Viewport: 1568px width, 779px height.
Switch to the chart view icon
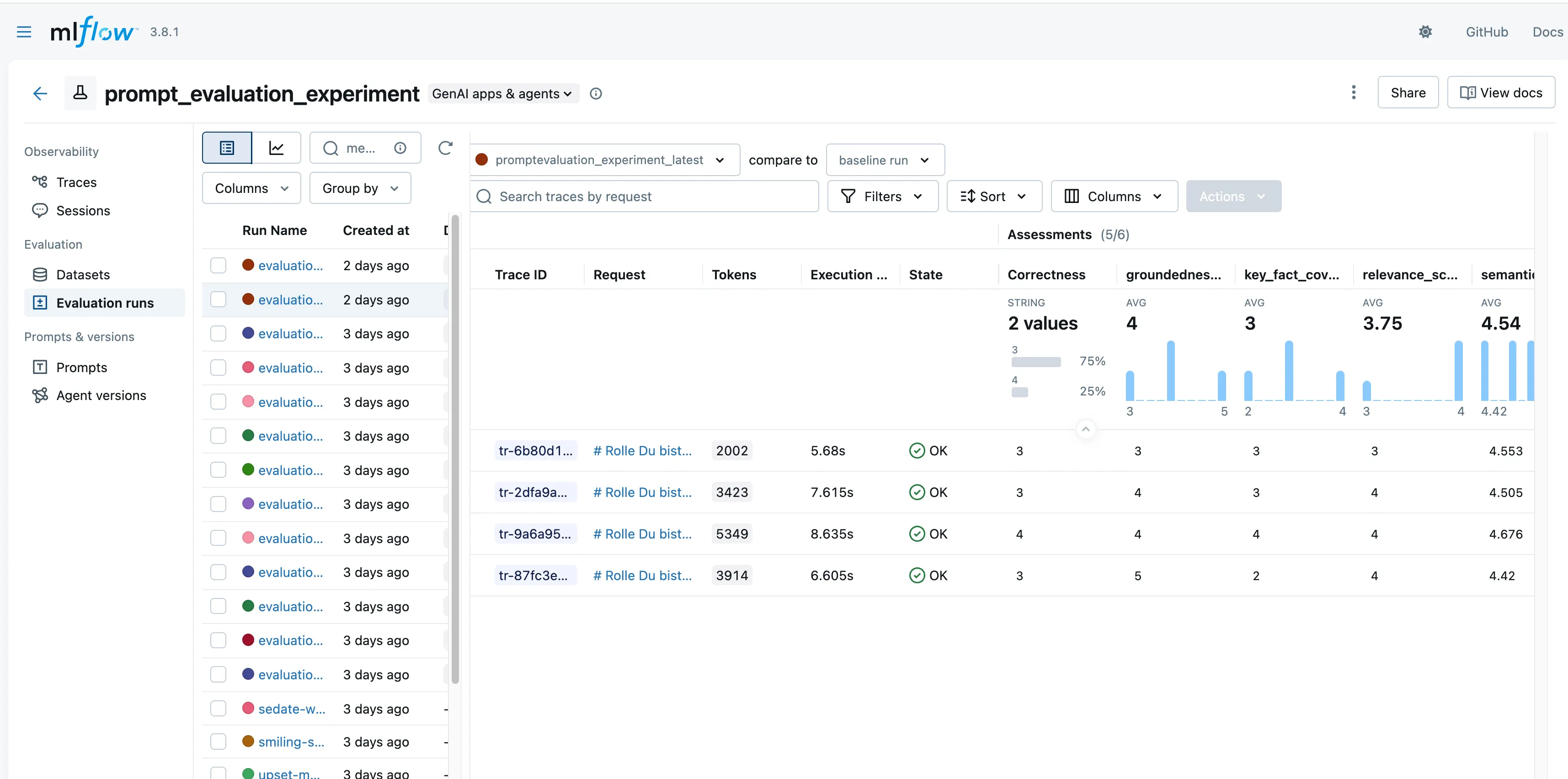click(277, 148)
